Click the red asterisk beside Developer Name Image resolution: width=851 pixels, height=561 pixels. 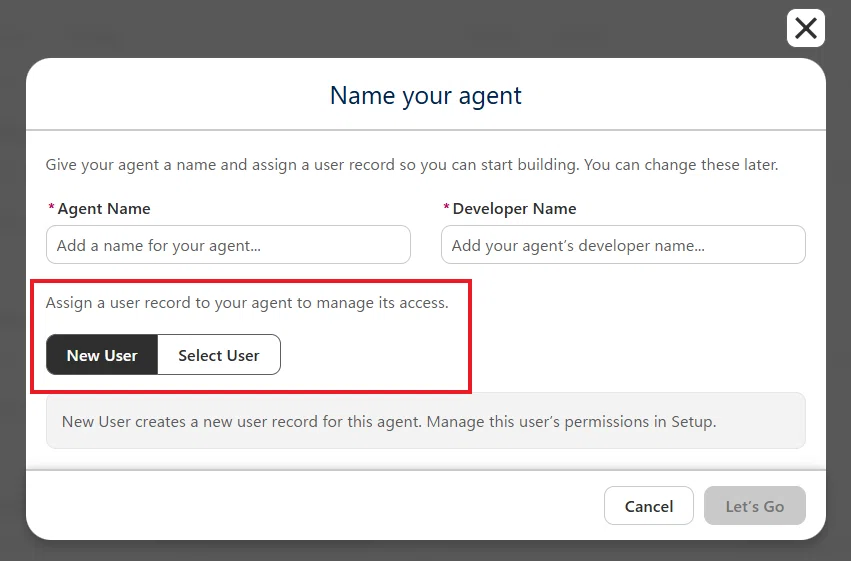(446, 207)
